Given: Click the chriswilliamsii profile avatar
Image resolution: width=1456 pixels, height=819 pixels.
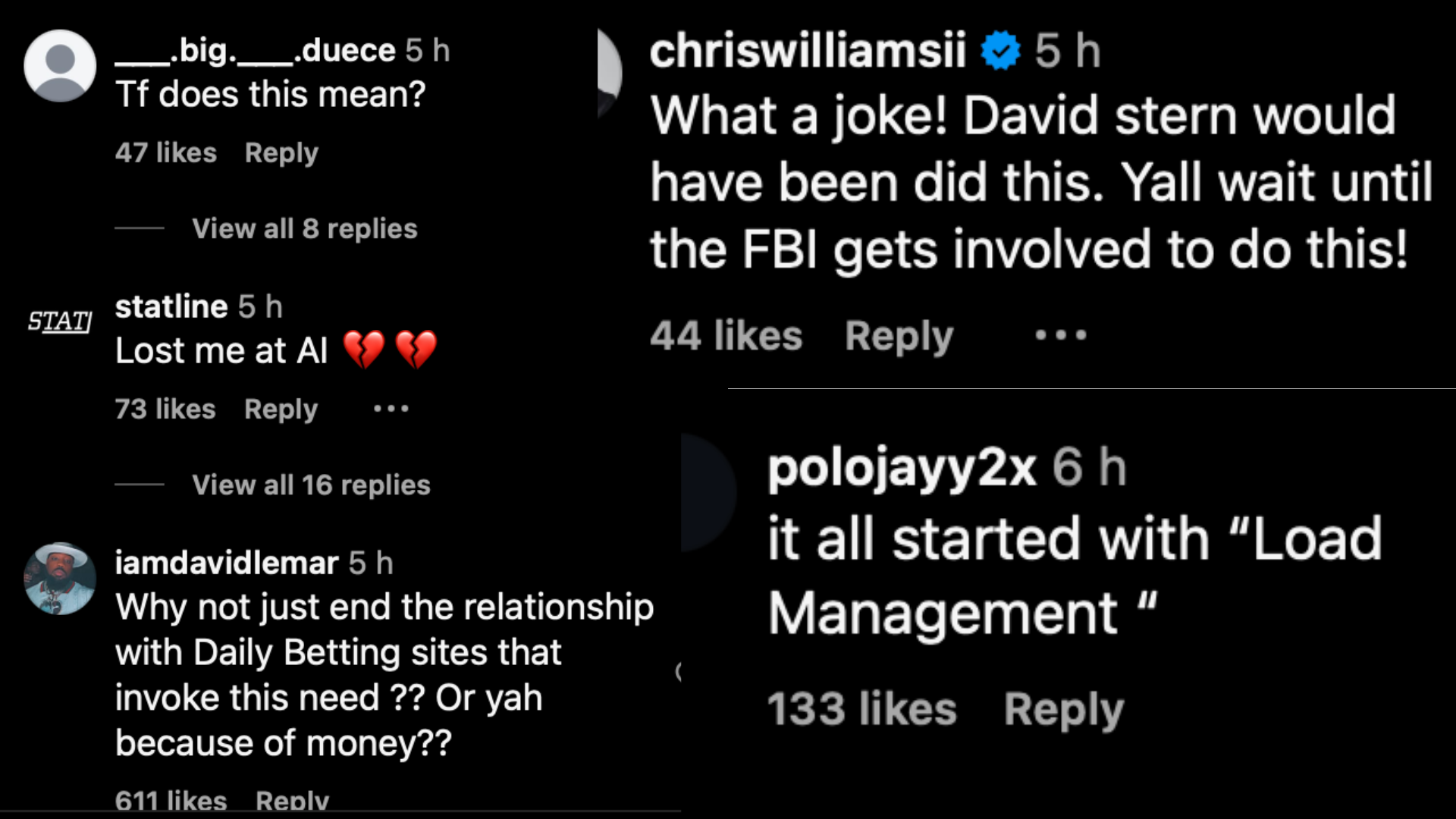Looking at the screenshot, I should point(609,74).
